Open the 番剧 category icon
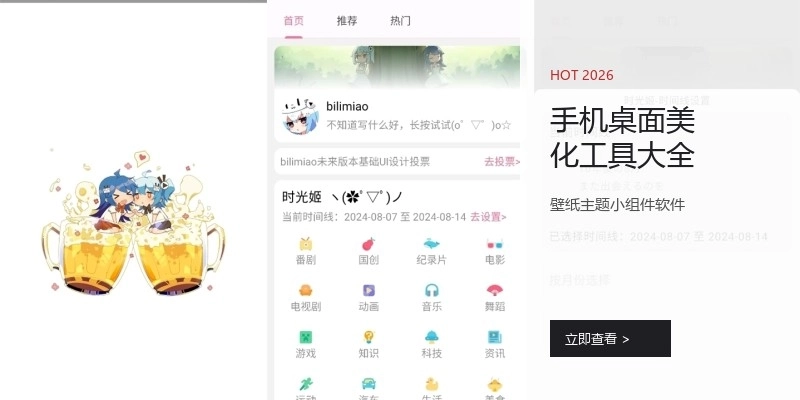 point(306,244)
